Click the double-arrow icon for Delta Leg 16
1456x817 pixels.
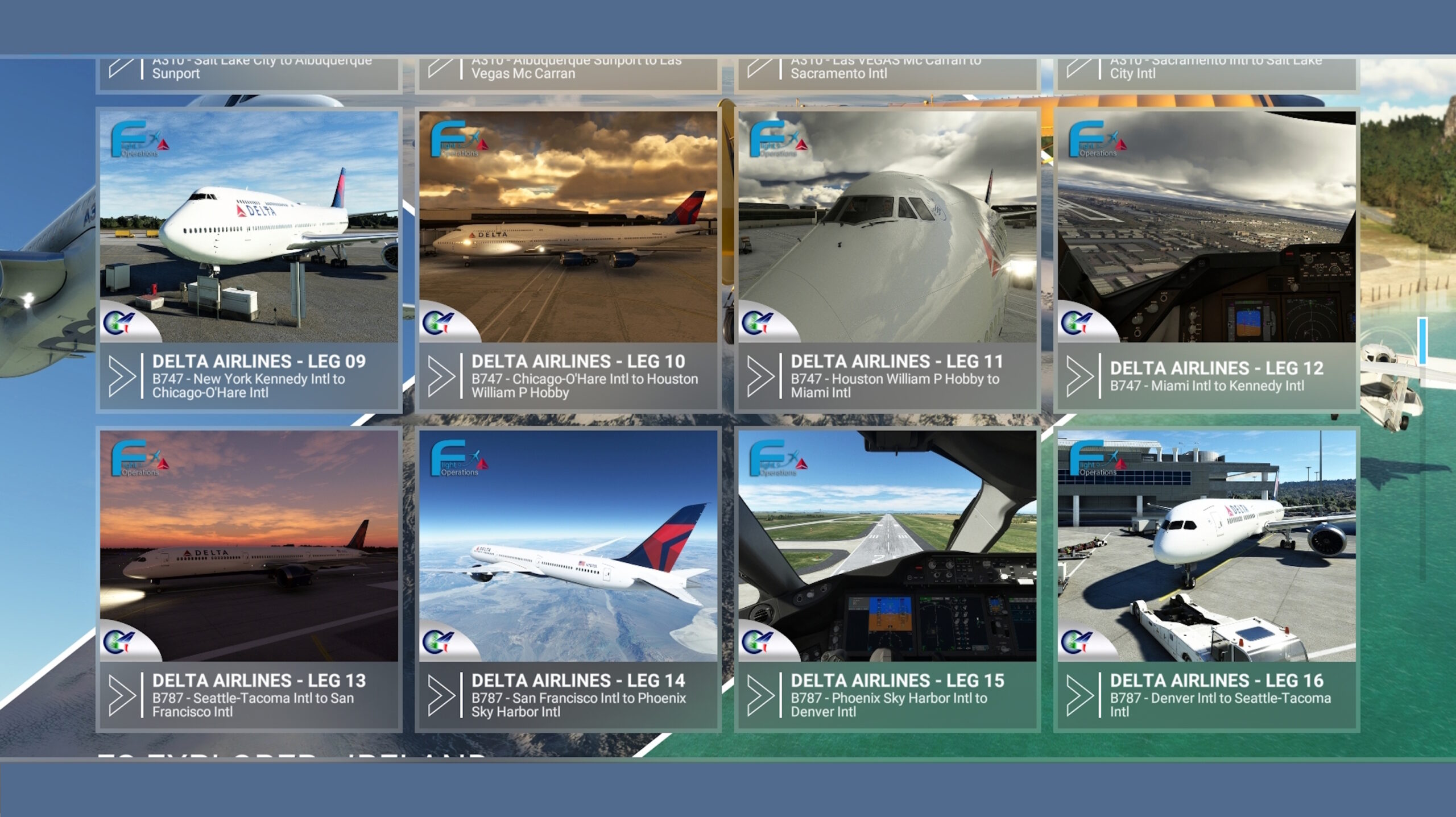click(1080, 695)
